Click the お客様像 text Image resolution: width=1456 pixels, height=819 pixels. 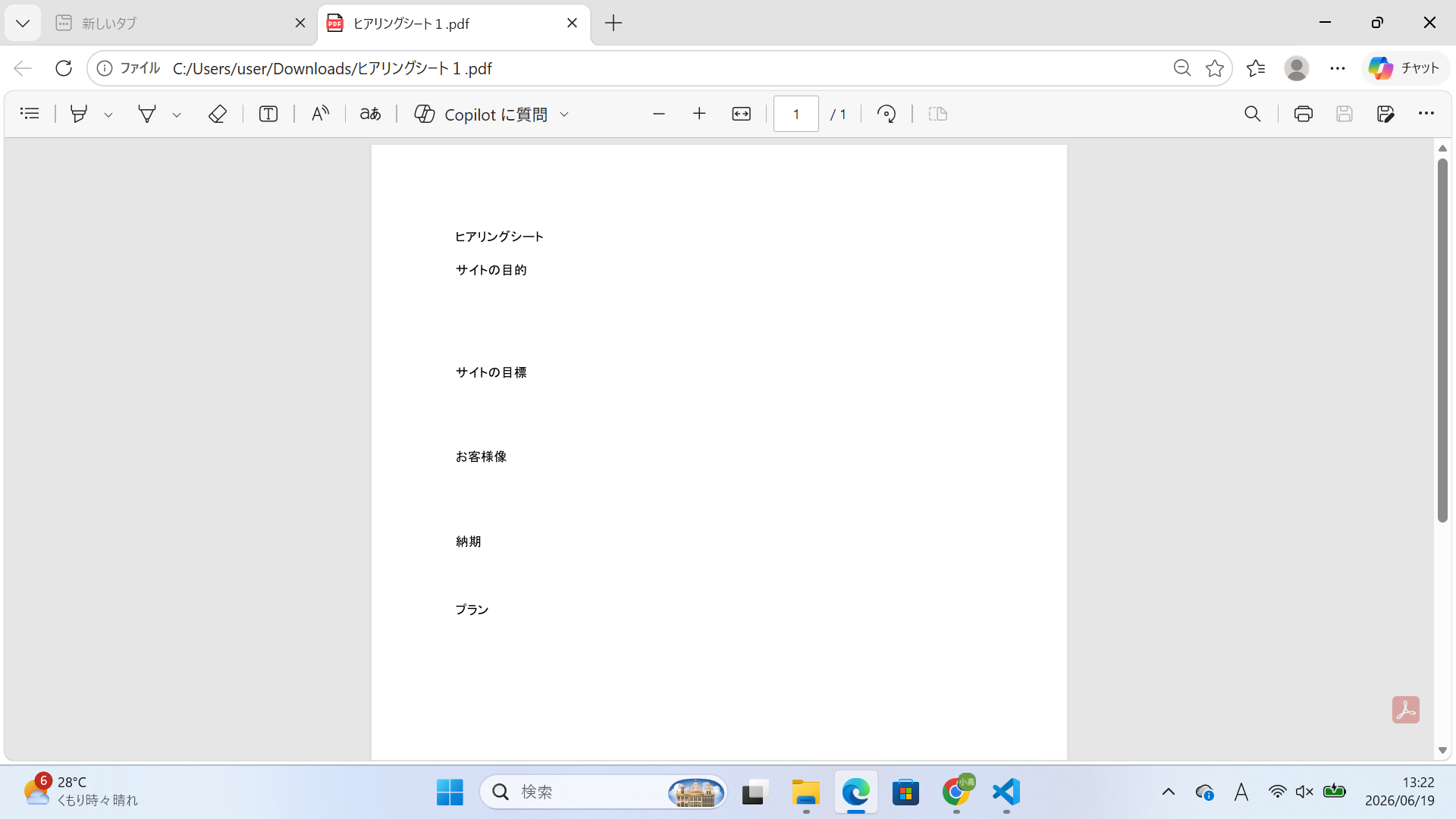pyautogui.click(x=481, y=457)
